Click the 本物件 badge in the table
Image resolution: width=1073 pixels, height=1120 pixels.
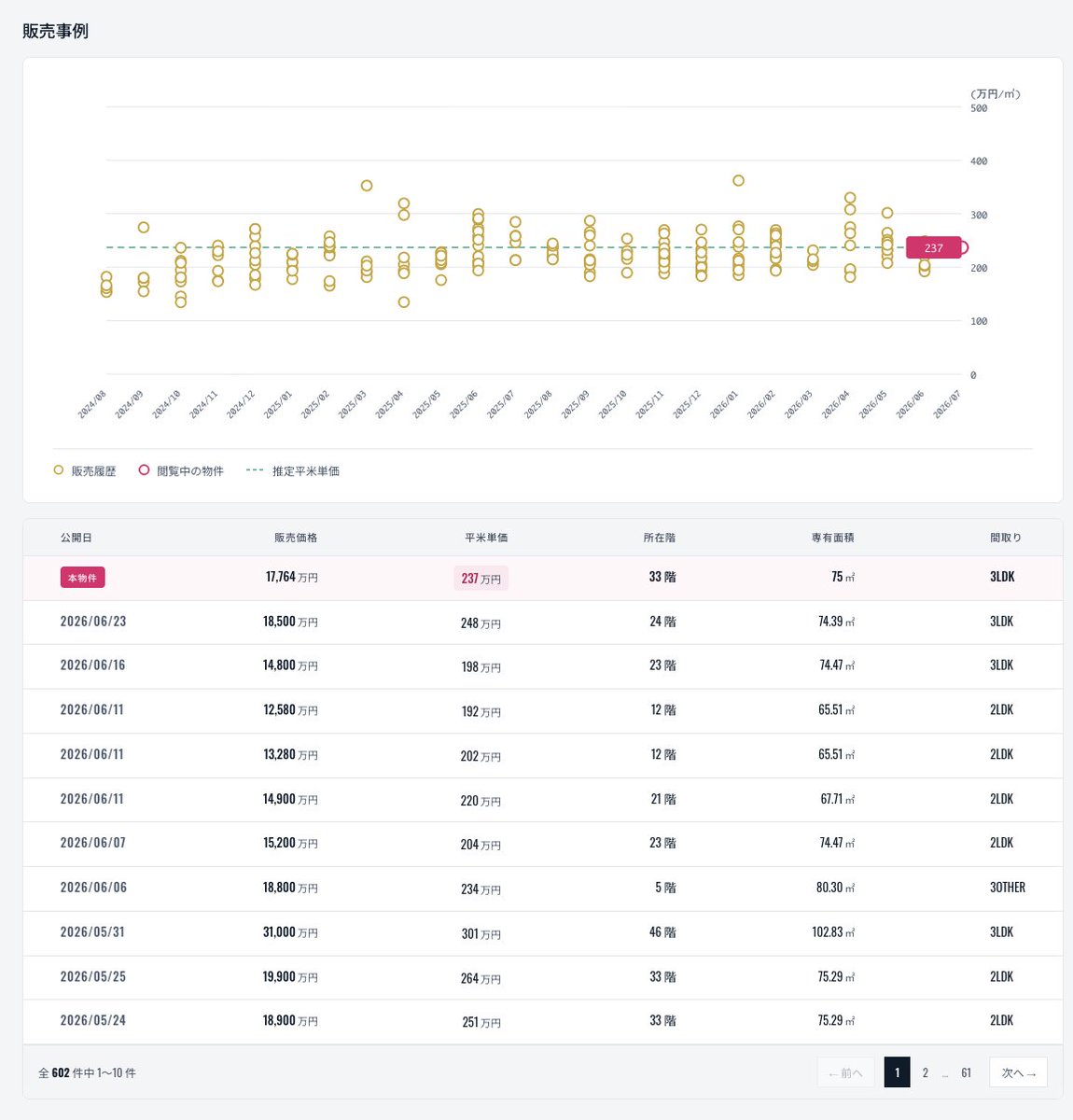(82, 579)
